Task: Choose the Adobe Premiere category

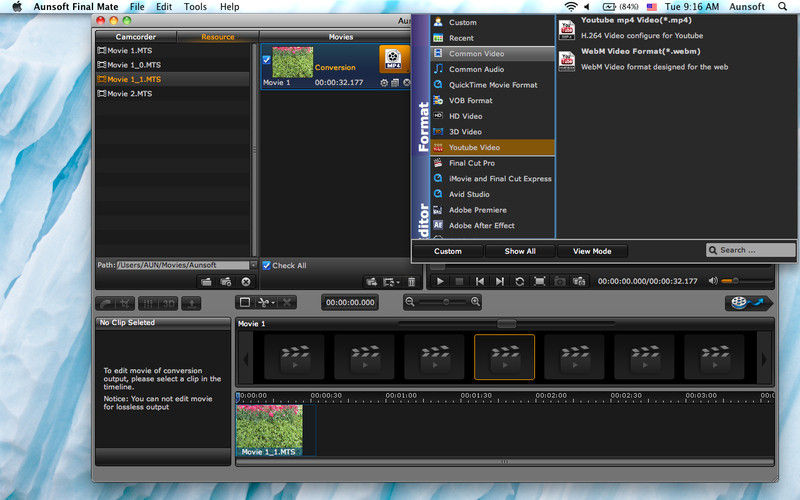Action: click(492, 210)
